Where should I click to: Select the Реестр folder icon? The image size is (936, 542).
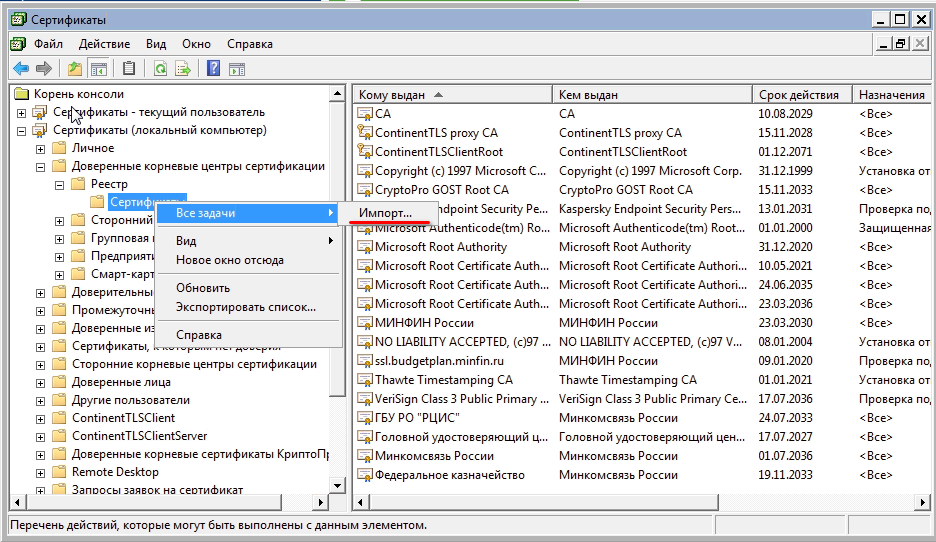78,184
